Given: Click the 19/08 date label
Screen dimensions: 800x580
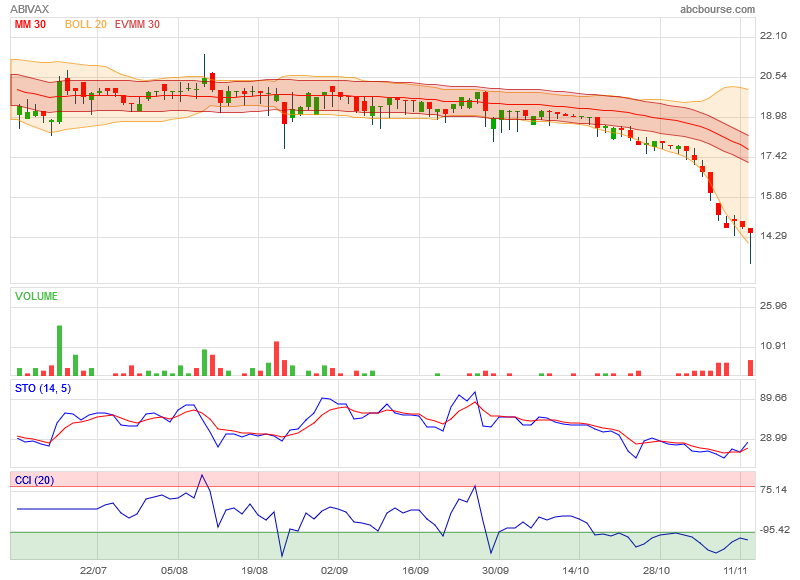Looking at the screenshot, I should click(x=254, y=570).
